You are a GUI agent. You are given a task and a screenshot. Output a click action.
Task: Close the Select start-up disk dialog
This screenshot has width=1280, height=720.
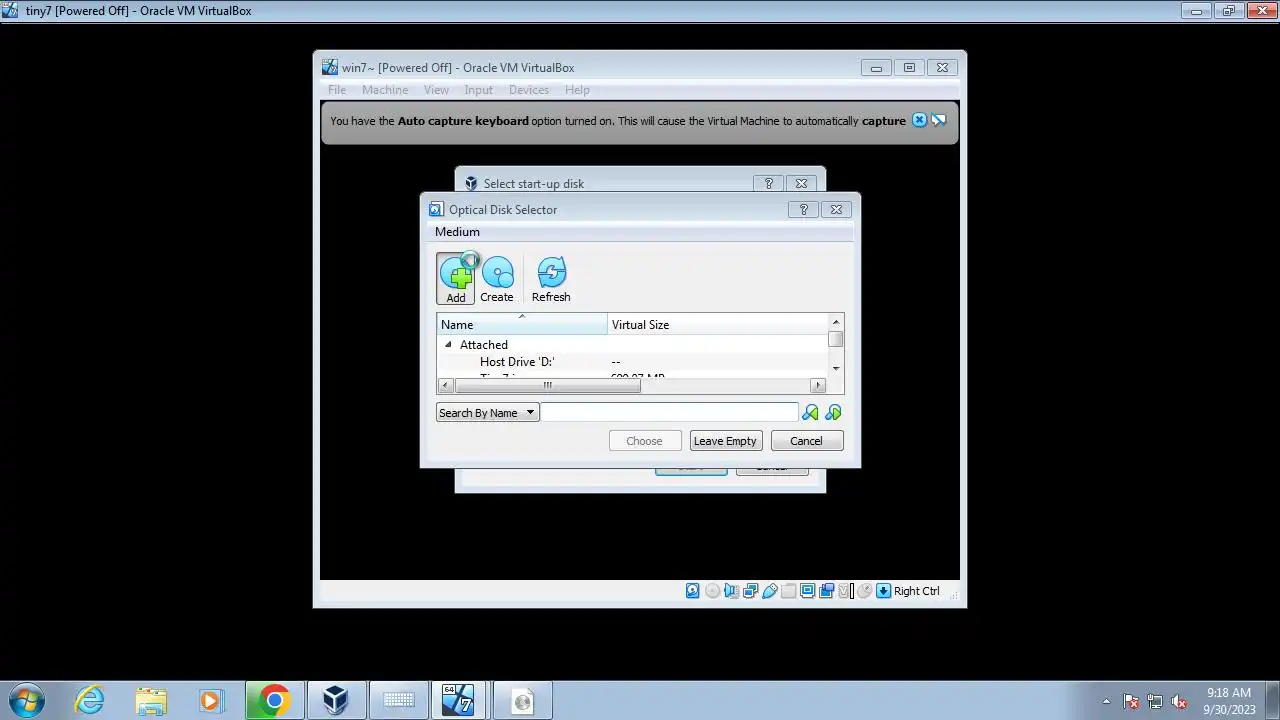click(x=801, y=183)
